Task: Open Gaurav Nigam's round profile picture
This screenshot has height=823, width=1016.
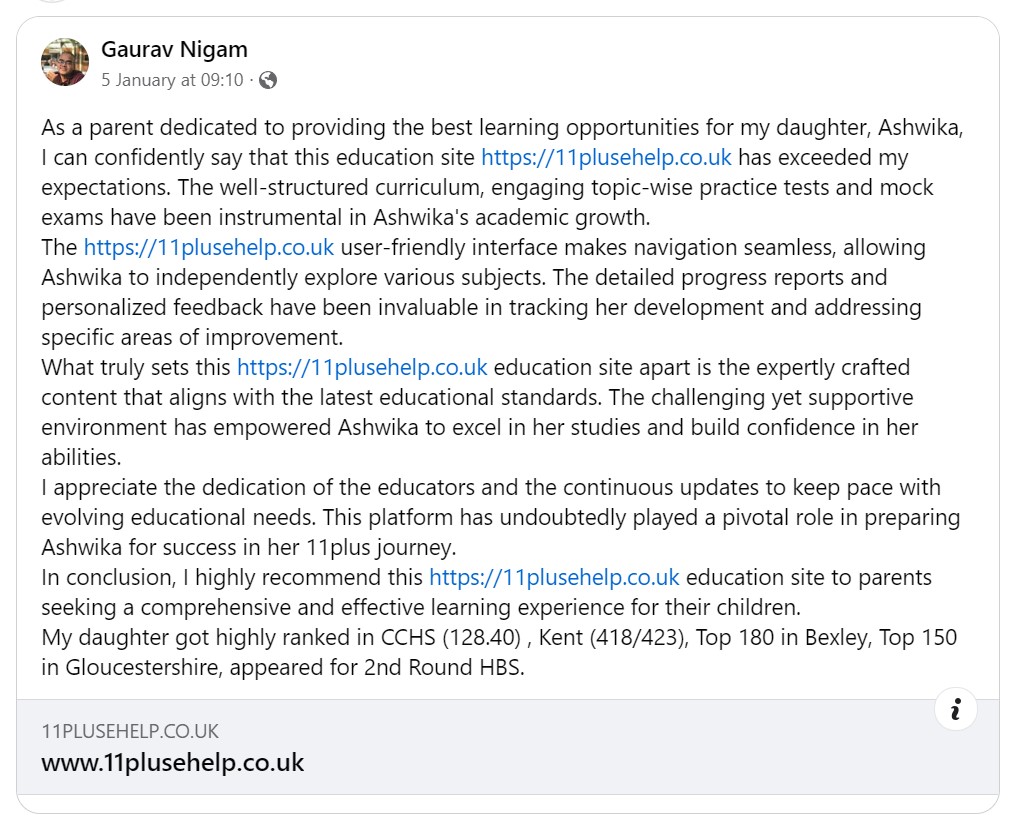Action: (65, 62)
